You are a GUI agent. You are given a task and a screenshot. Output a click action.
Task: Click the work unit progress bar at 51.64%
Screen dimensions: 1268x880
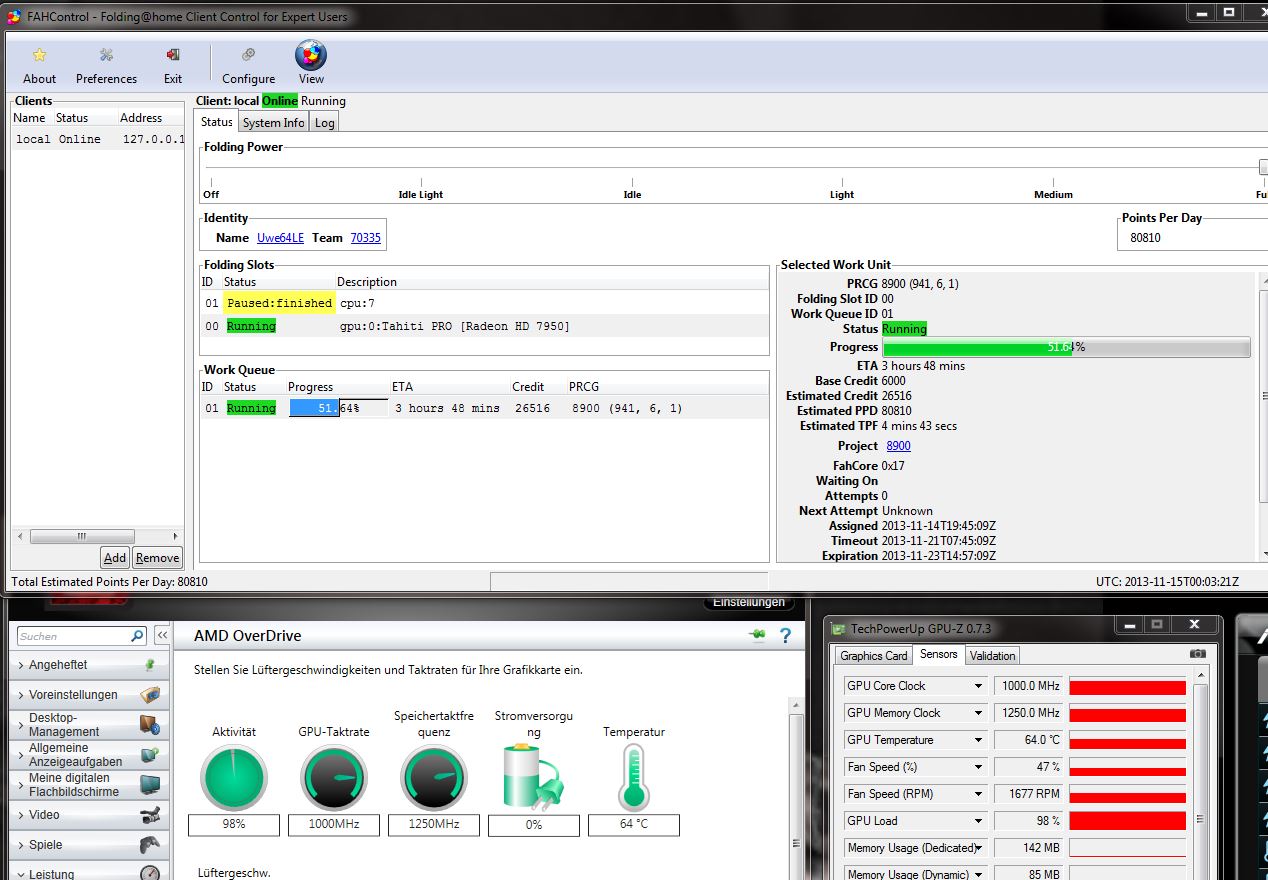(x=1066, y=347)
